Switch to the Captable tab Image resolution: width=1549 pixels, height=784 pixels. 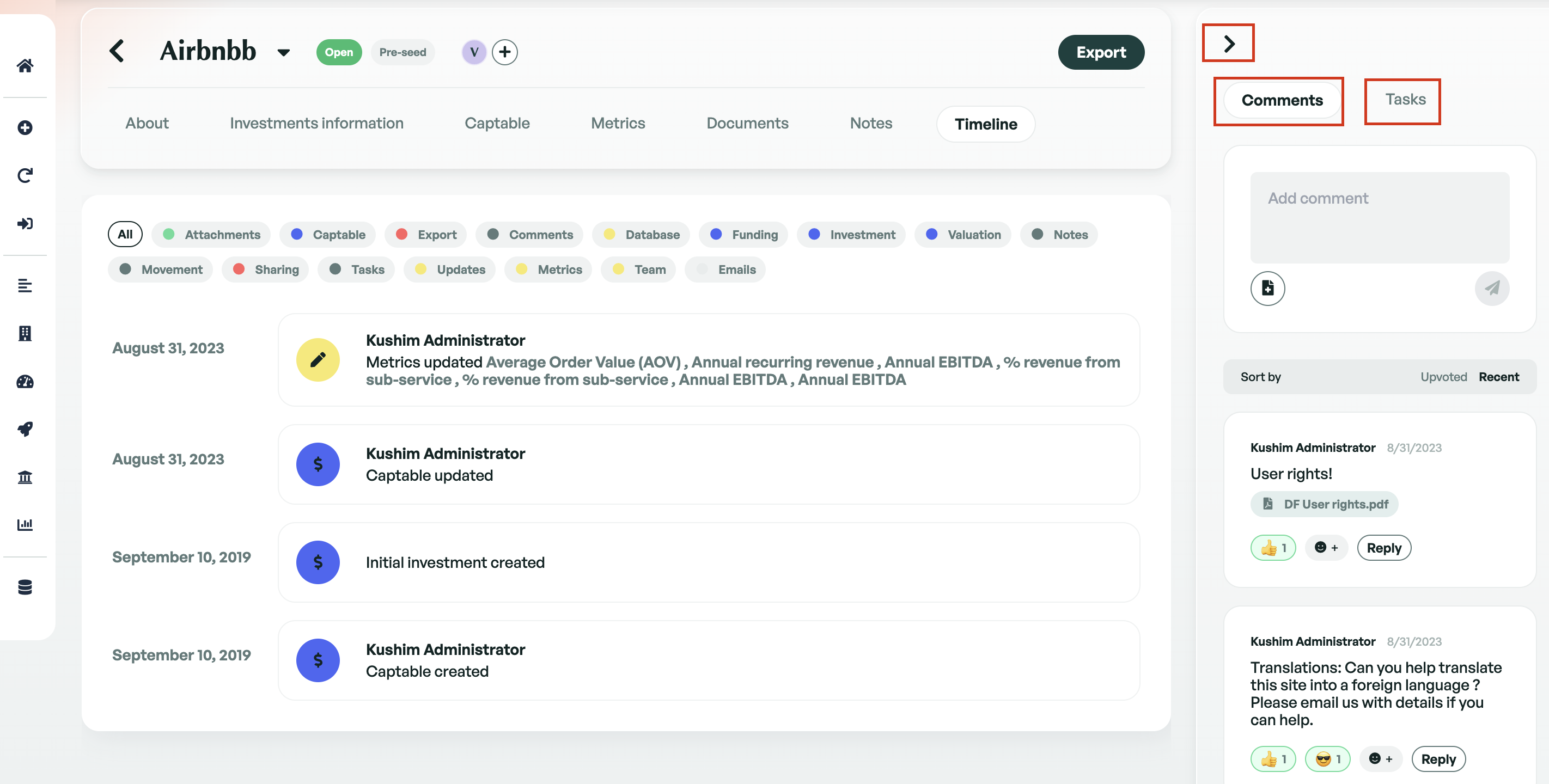(x=497, y=123)
